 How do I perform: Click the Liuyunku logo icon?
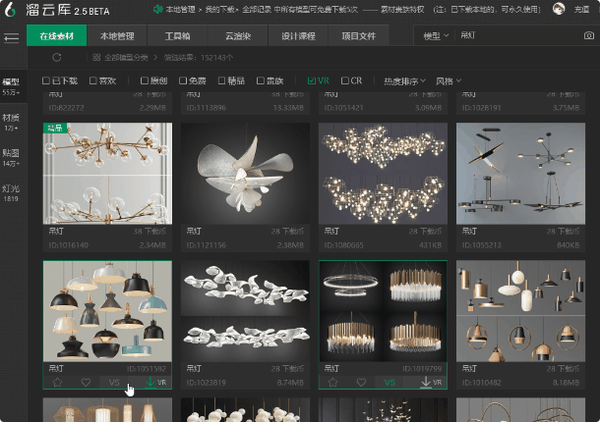coord(10,10)
